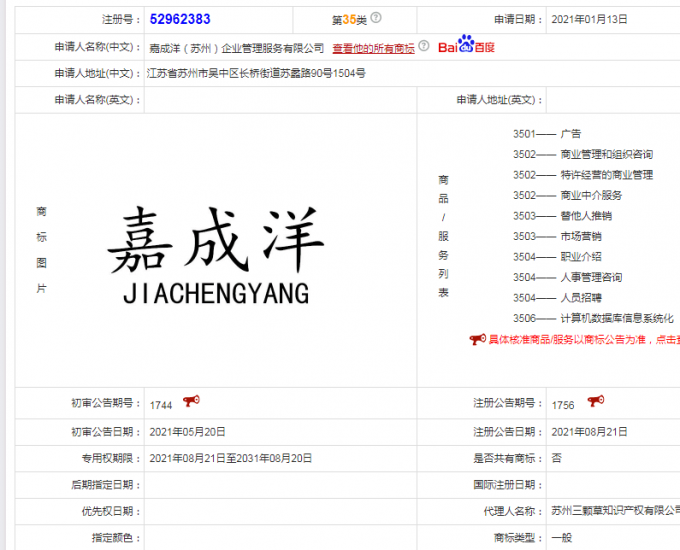680x550 pixels.
Task: Select application date 2021年01月13日
Action: pyautogui.click(x=589, y=20)
